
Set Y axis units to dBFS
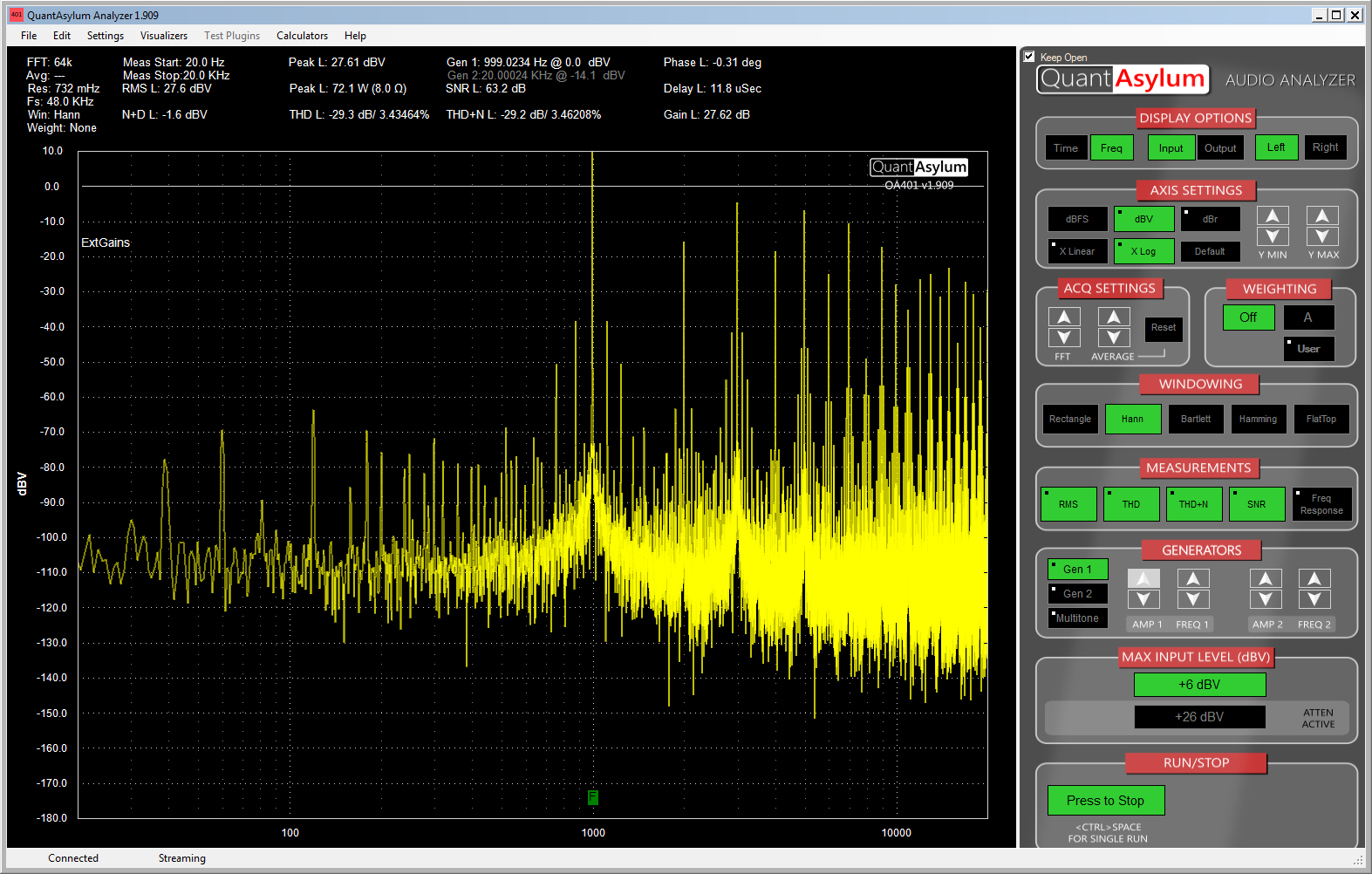pos(1078,219)
